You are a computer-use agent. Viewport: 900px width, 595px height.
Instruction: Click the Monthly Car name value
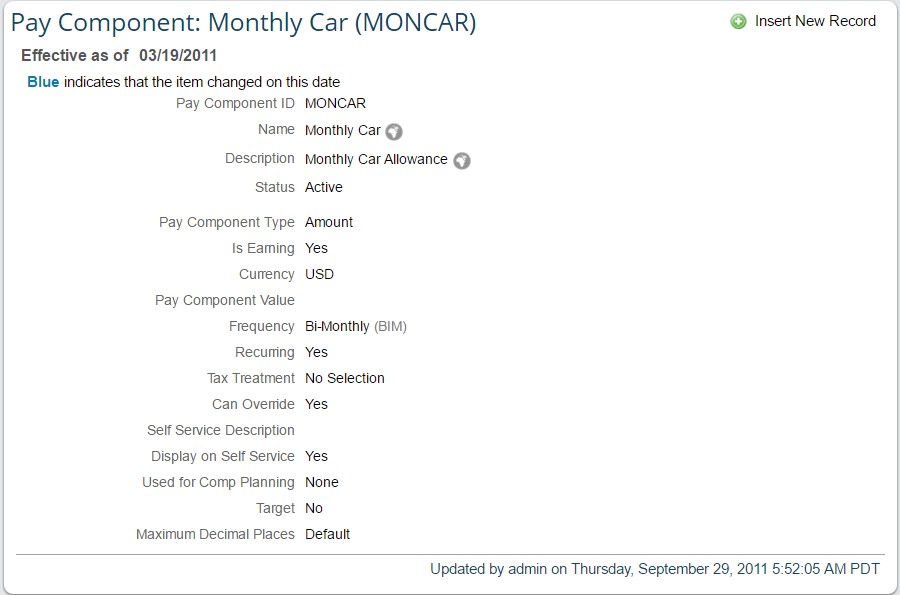tap(343, 131)
